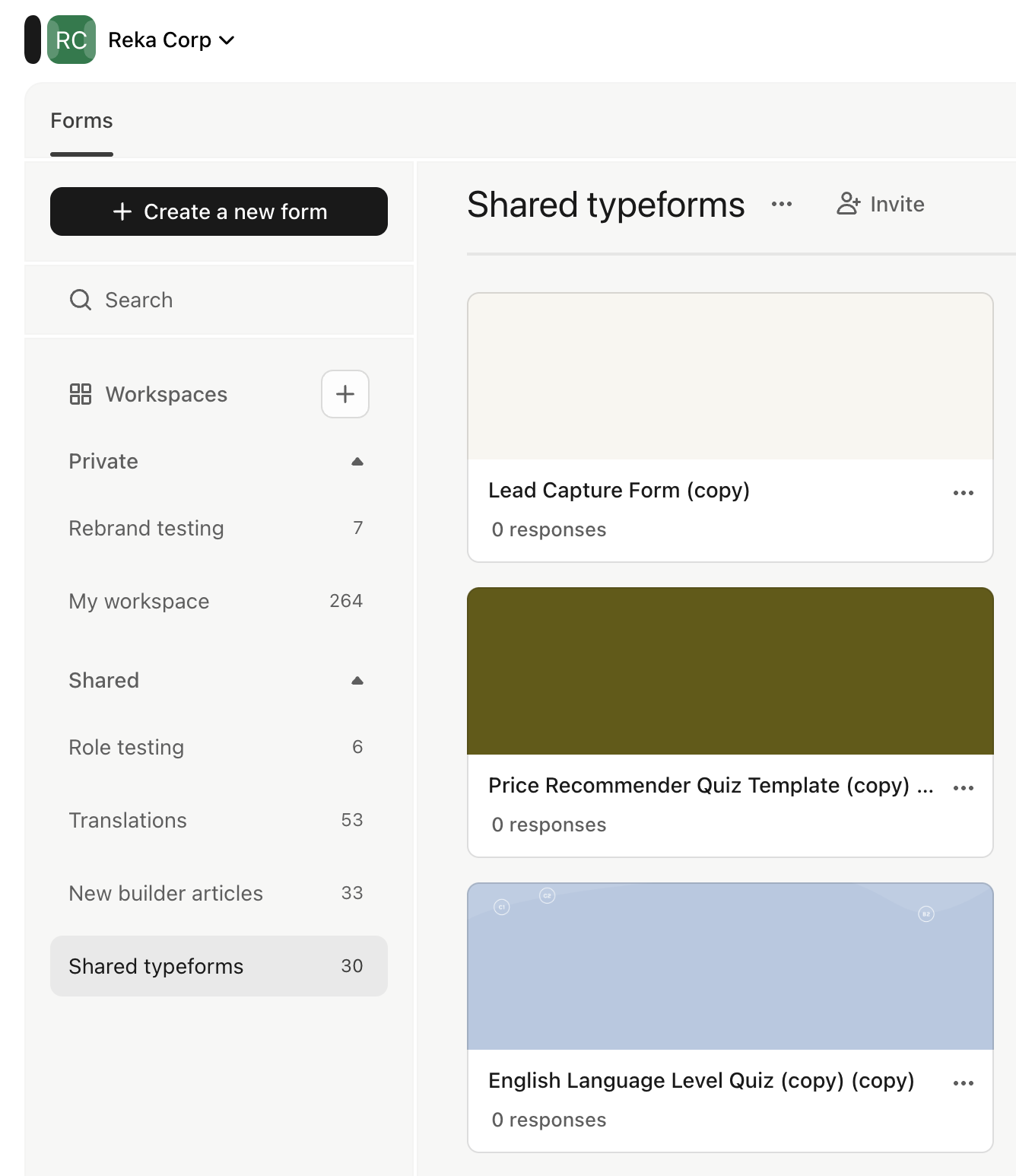Click the Invite button
1016x1176 pixels.
(881, 204)
